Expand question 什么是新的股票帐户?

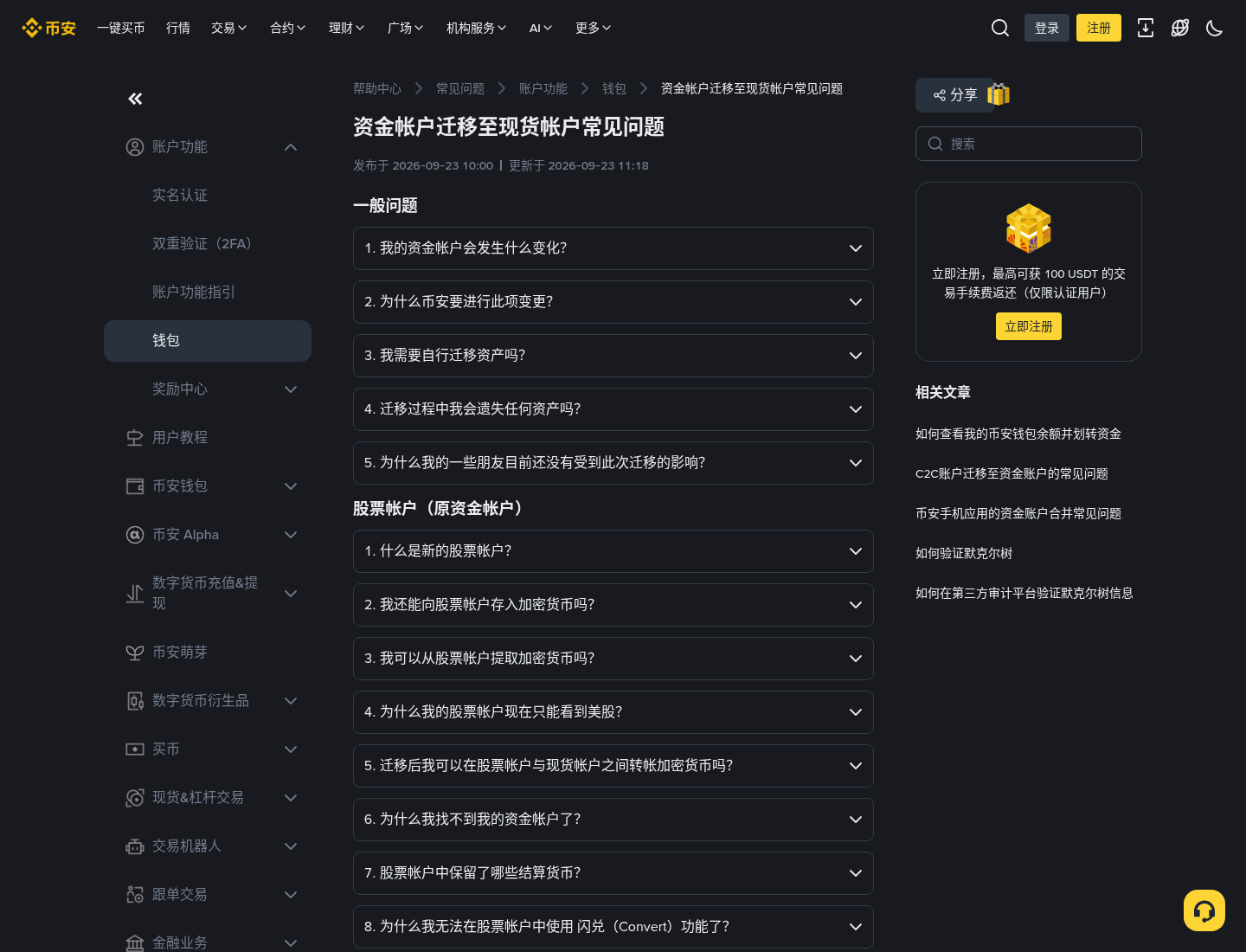pyautogui.click(x=613, y=551)
